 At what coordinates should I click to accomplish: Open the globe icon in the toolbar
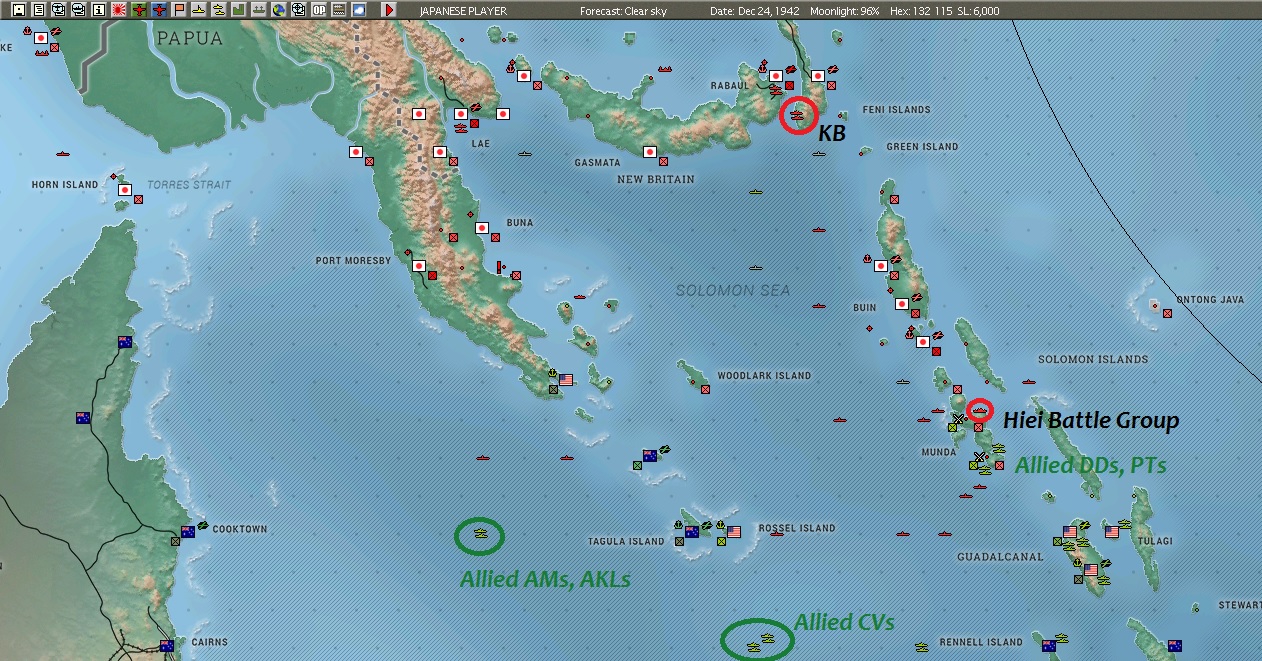(x=278, y=10)
